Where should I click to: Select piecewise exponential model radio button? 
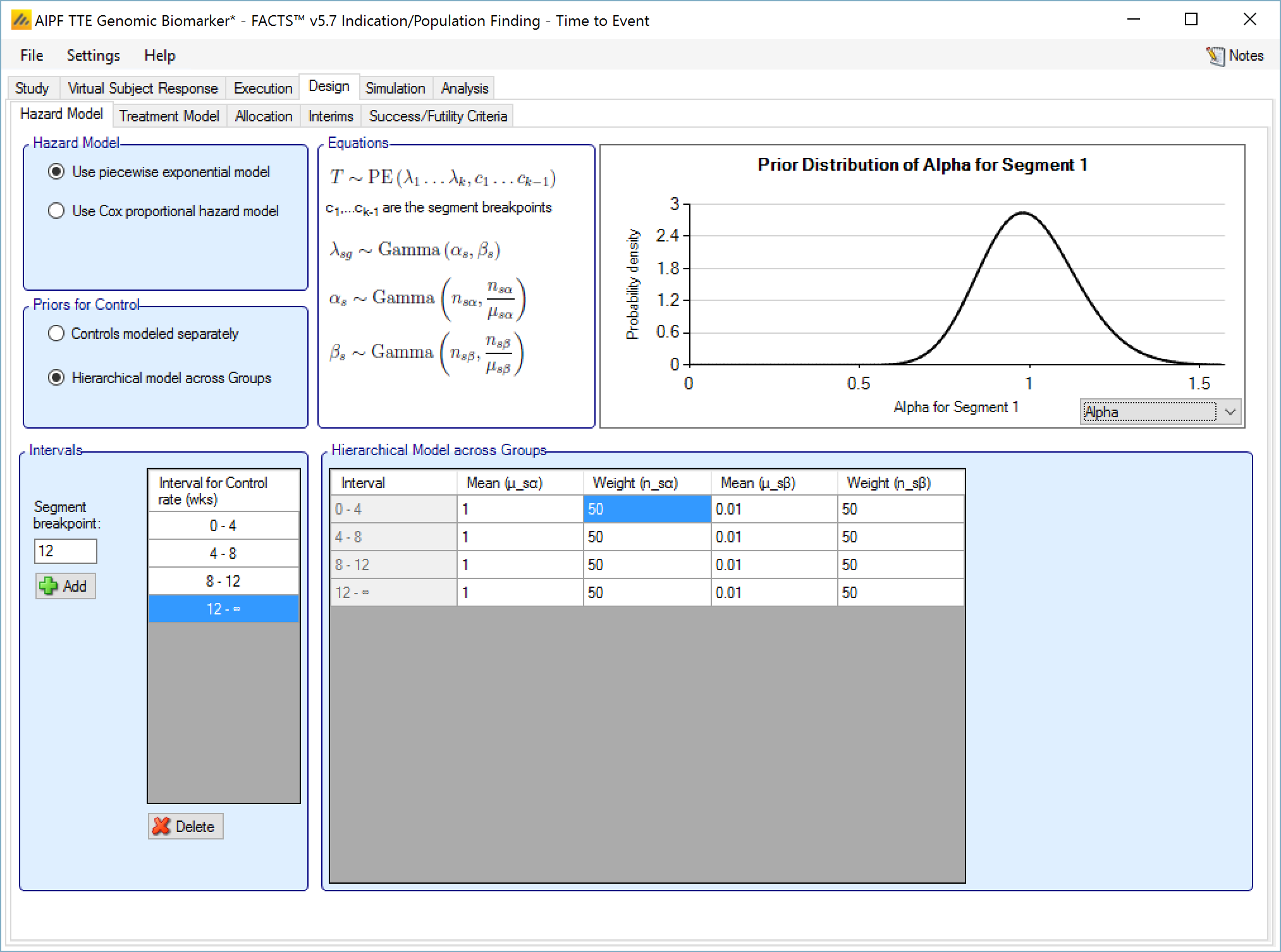click(56, 172)
